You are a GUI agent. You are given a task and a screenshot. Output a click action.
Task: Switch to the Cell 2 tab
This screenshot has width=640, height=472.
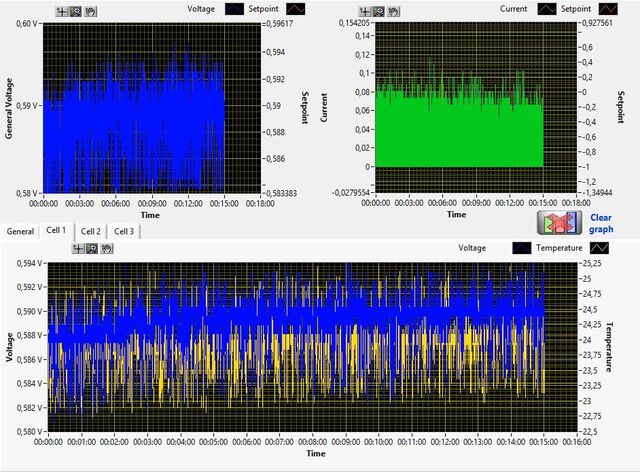point(91,232)
